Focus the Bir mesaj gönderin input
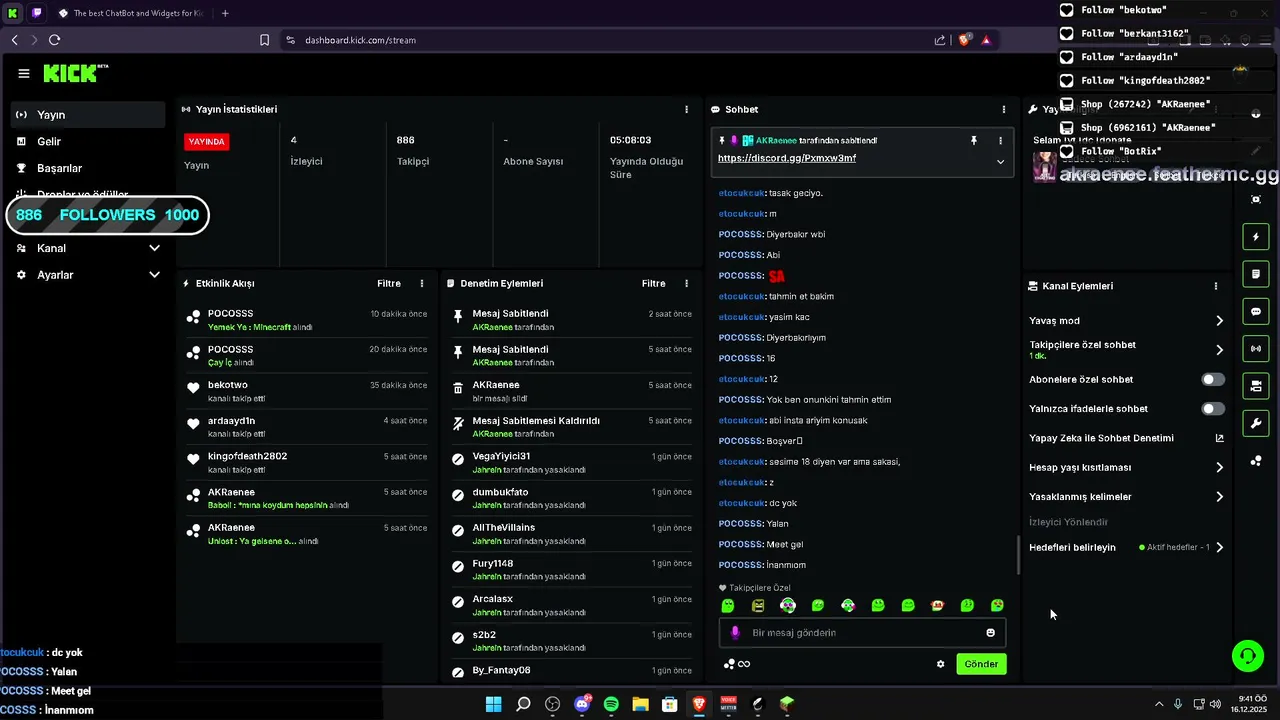Viewport: 1280px width, 720px height. coord(862,632)
